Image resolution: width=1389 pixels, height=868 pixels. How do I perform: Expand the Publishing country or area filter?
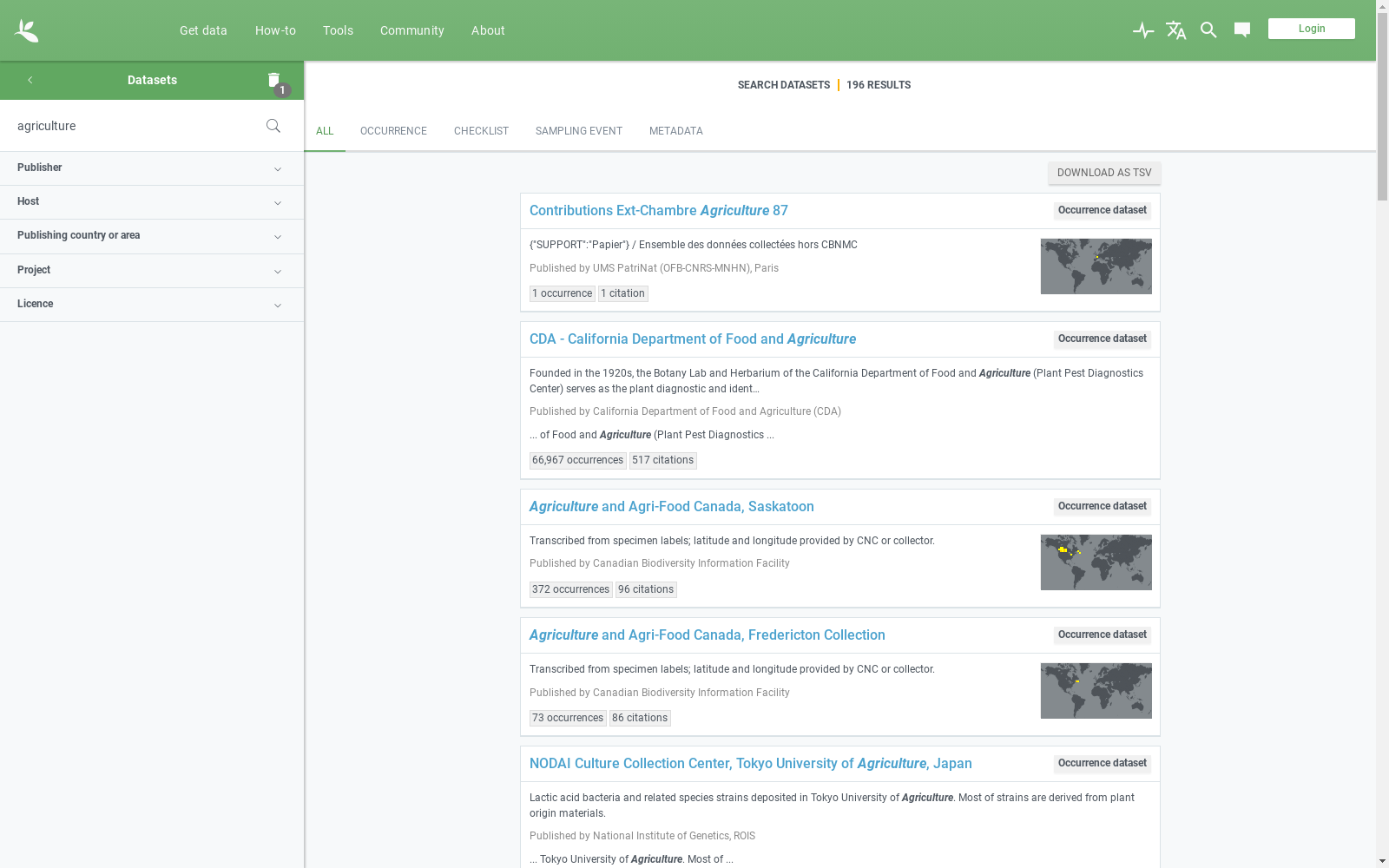(152, 236)
